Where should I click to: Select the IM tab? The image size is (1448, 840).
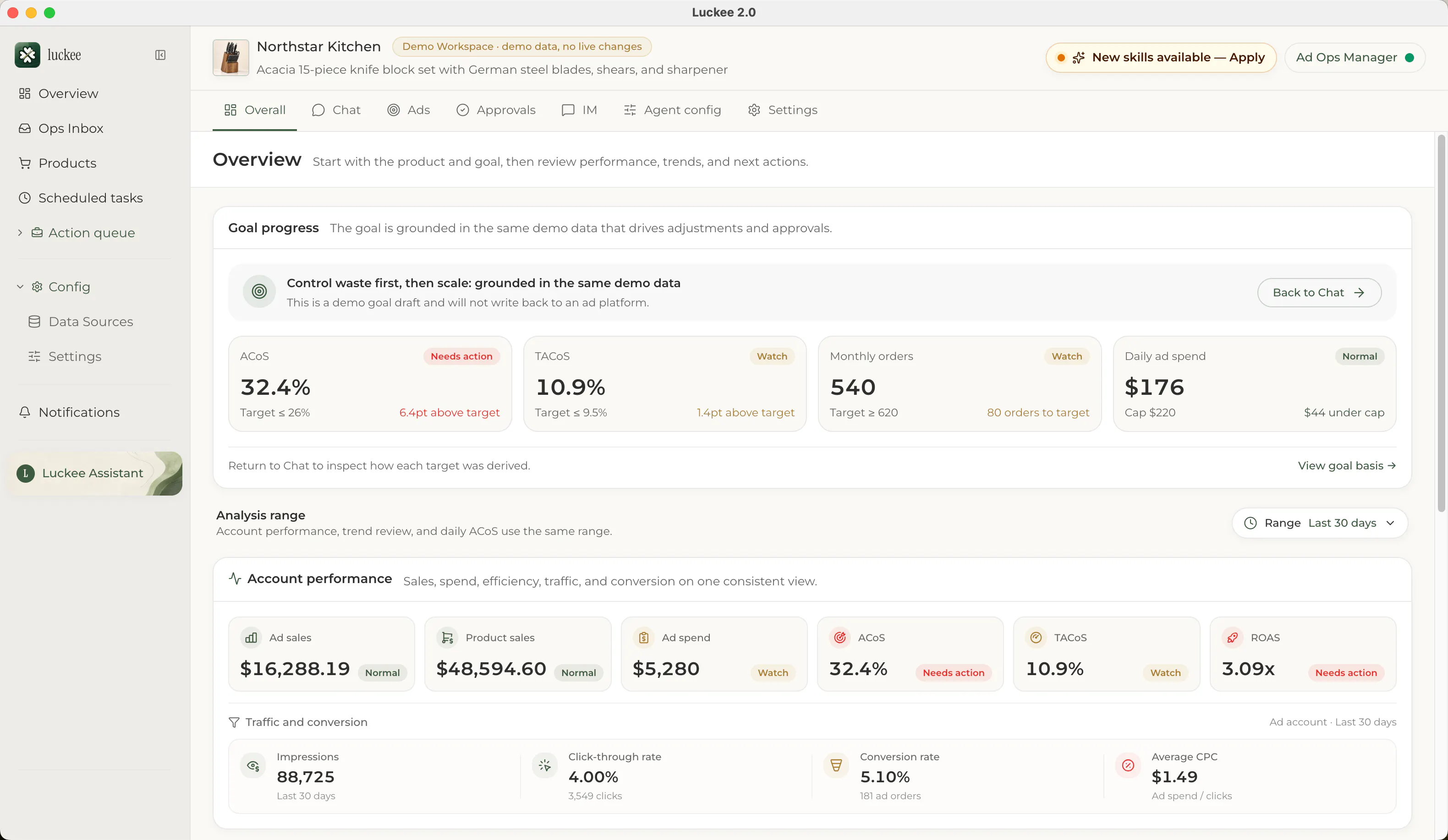tap(579, 110)
